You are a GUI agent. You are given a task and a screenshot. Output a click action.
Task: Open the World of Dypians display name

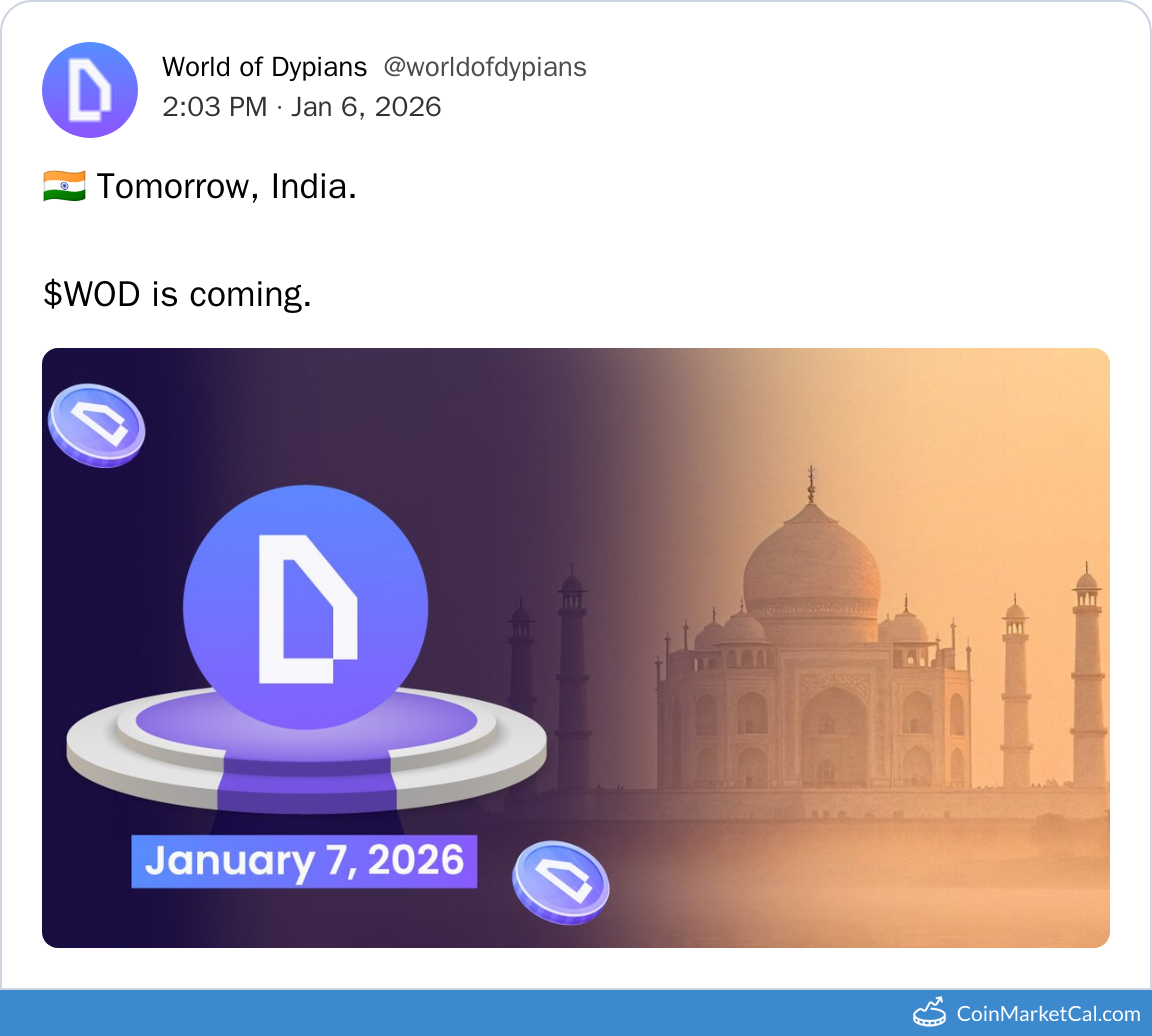tap(264, 67)
